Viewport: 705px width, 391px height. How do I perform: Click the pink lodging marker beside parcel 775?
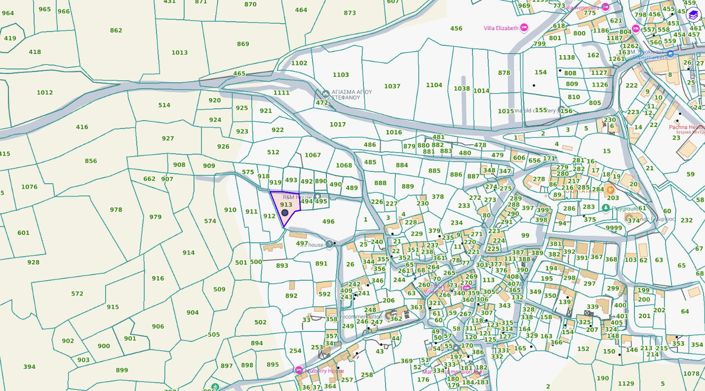pyautogui.click(x=605, y=7)
